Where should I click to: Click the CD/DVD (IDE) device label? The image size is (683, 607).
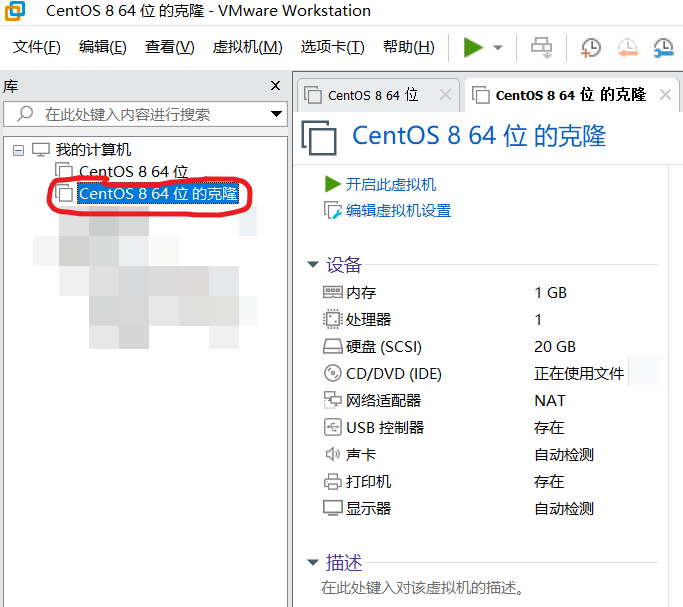pos(394,374)
